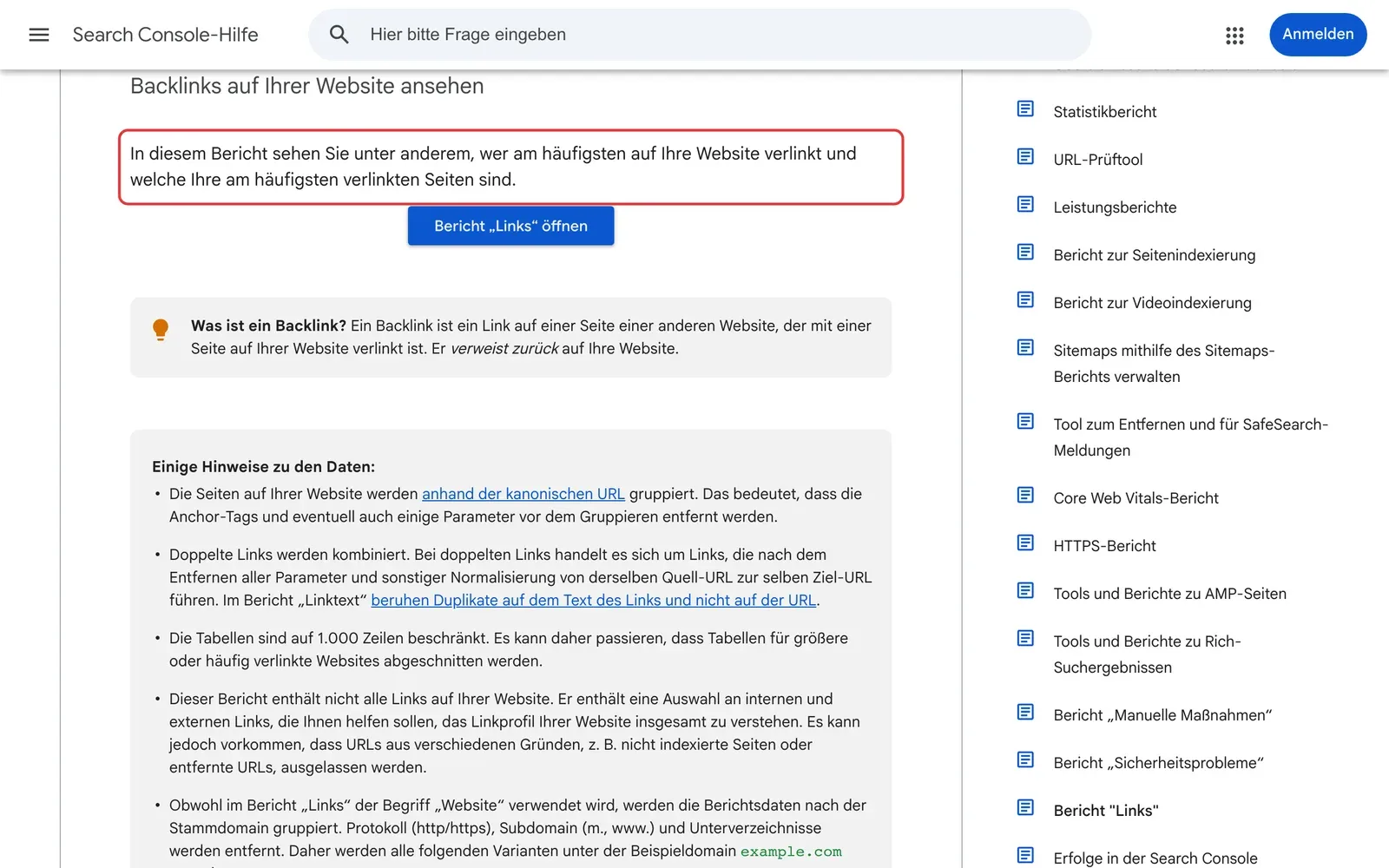Click the document icon beside Bericht zur Seitenindexierung
The height and width of the screenshot is (868, 1389).
[x=1025, y=252]
